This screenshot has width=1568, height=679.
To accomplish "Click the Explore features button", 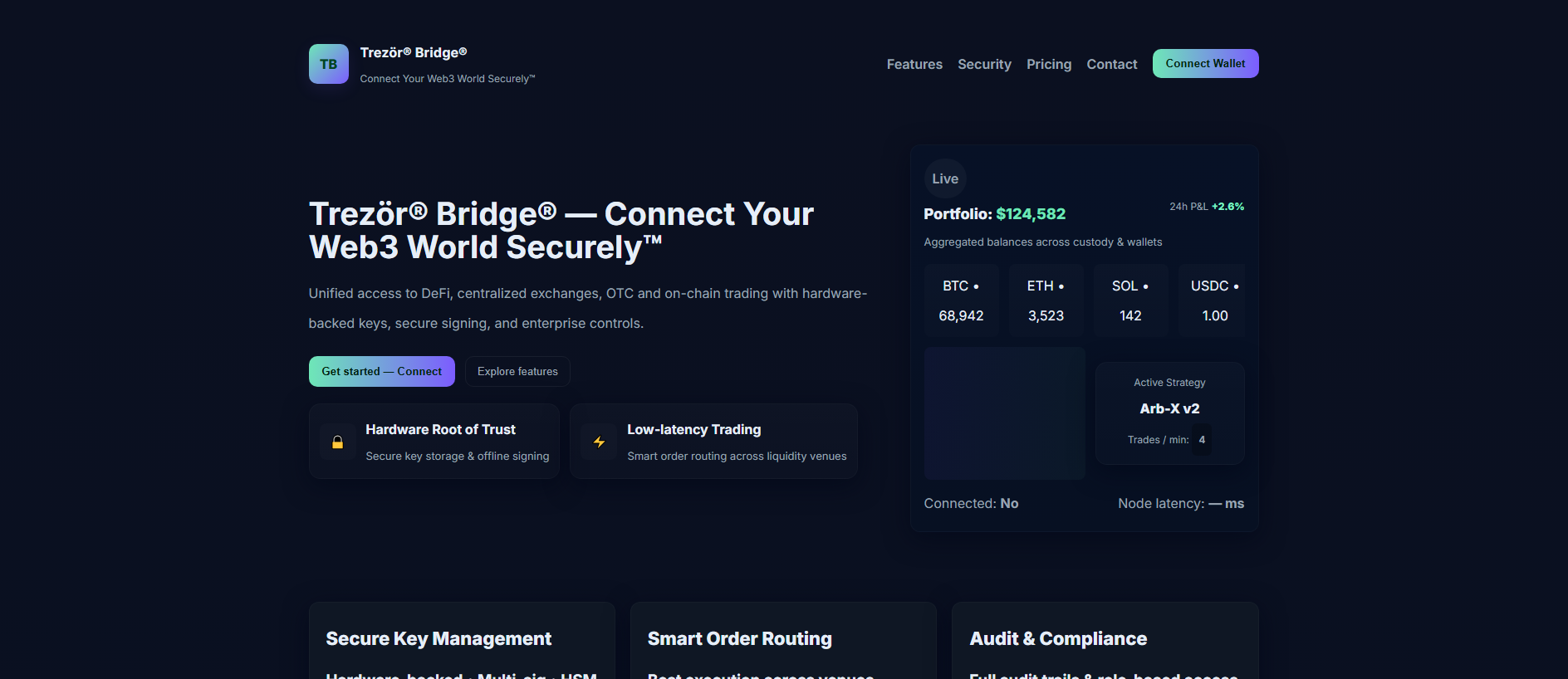I will (x=517, y=371).
